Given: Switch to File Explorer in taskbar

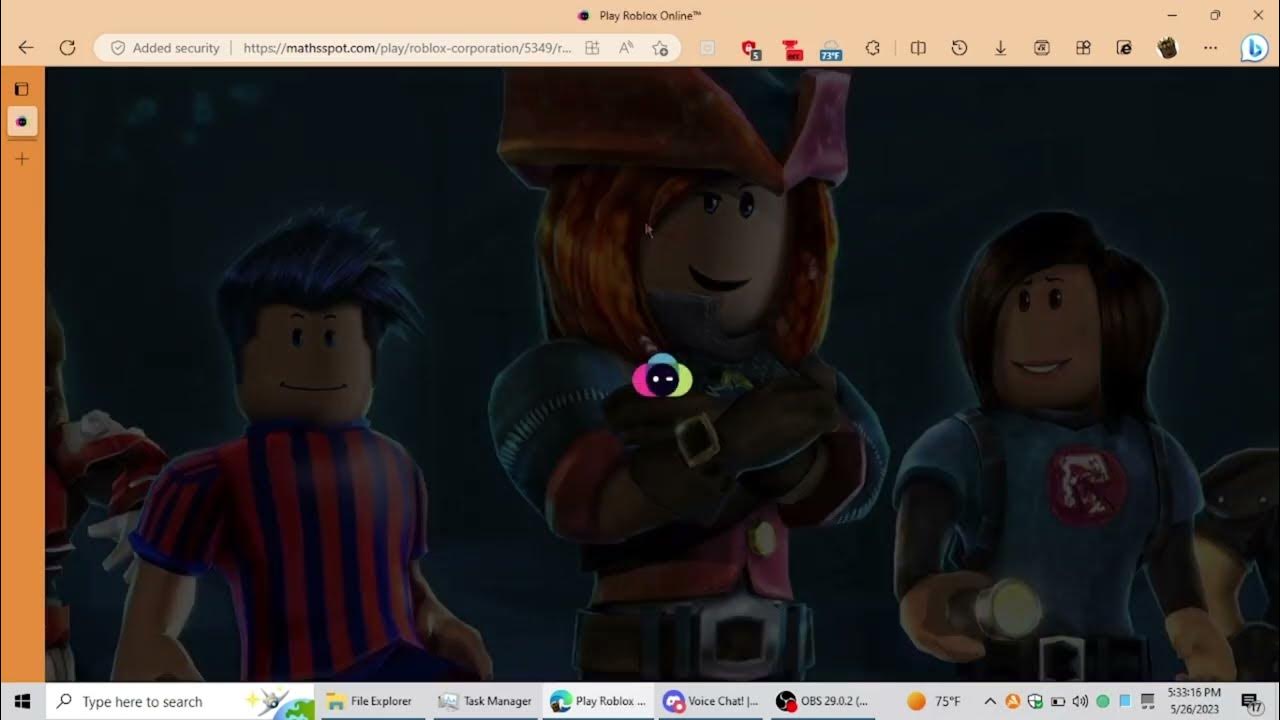Looking at the screenshot, I should coord(370,701).
